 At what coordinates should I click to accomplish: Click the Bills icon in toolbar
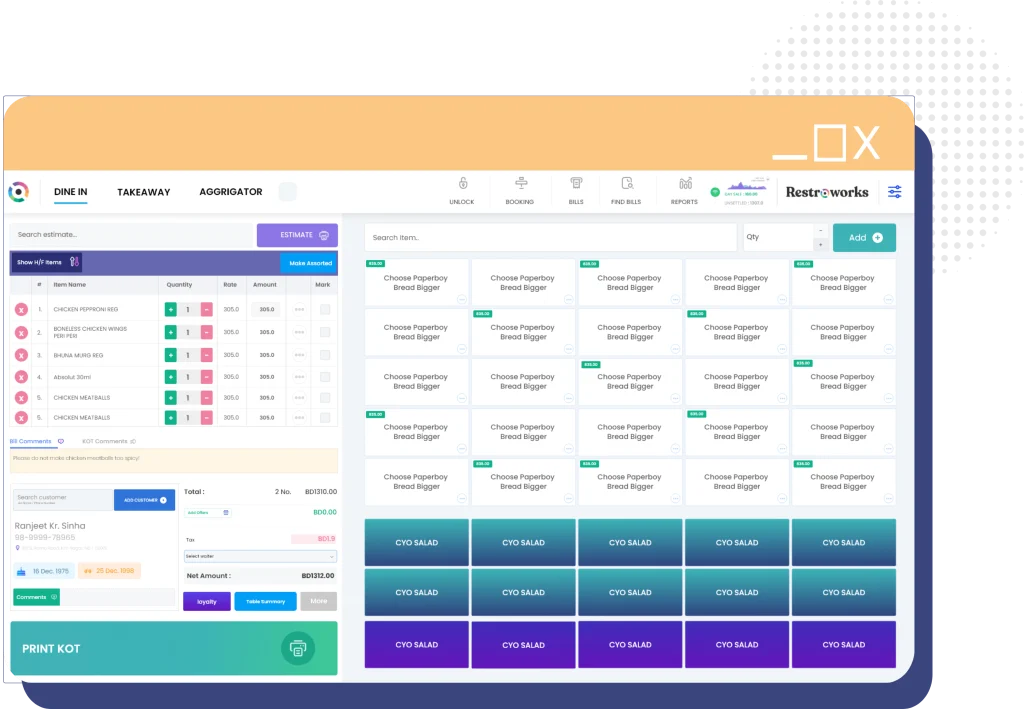576,184
